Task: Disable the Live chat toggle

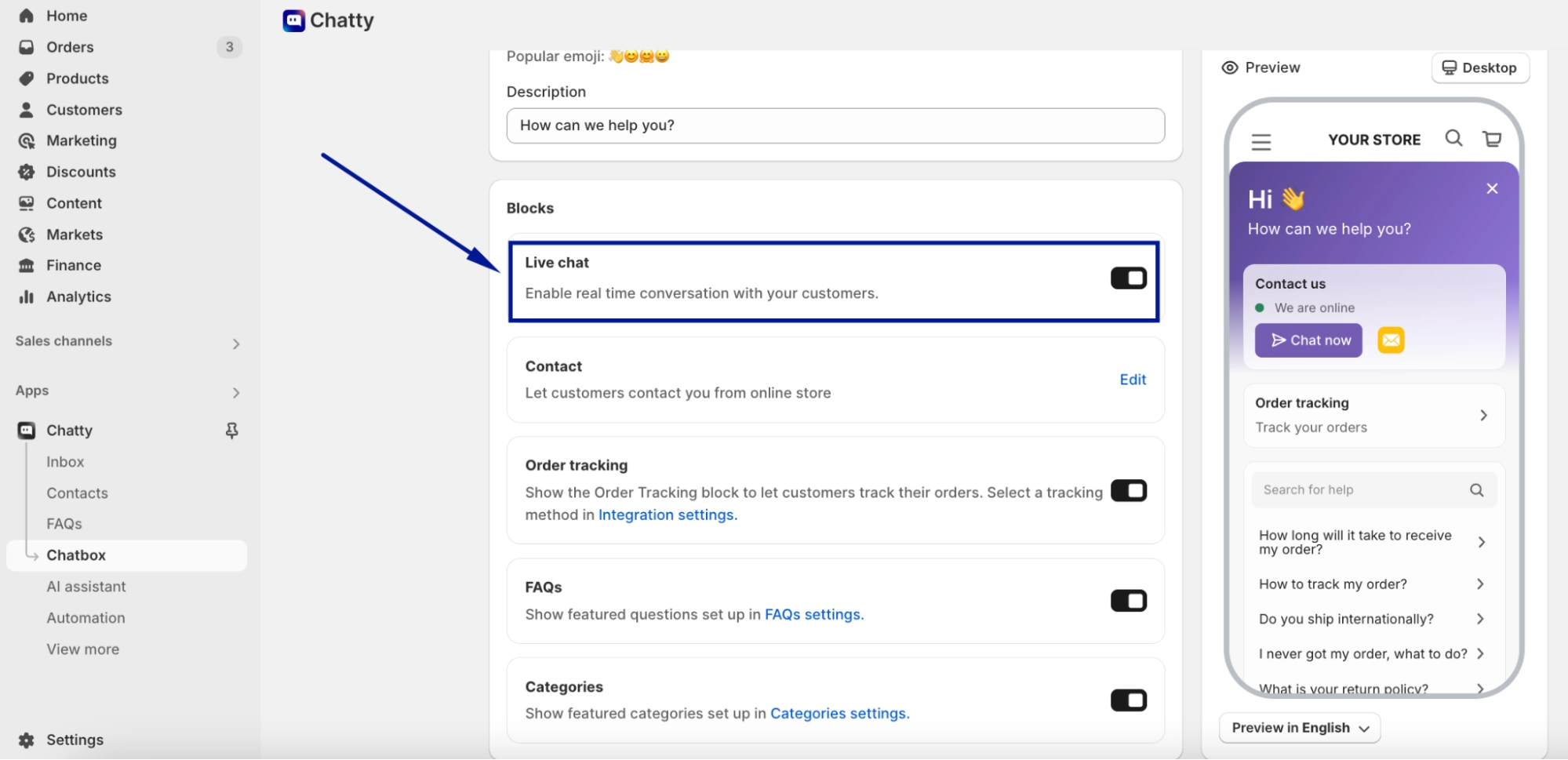Action: [1128, 277]
